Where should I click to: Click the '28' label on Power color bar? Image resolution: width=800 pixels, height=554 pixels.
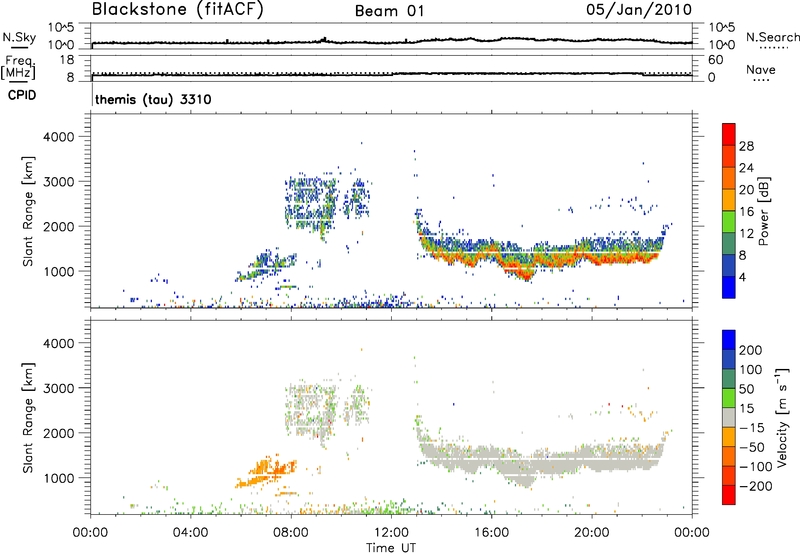(x=746, y=146)
